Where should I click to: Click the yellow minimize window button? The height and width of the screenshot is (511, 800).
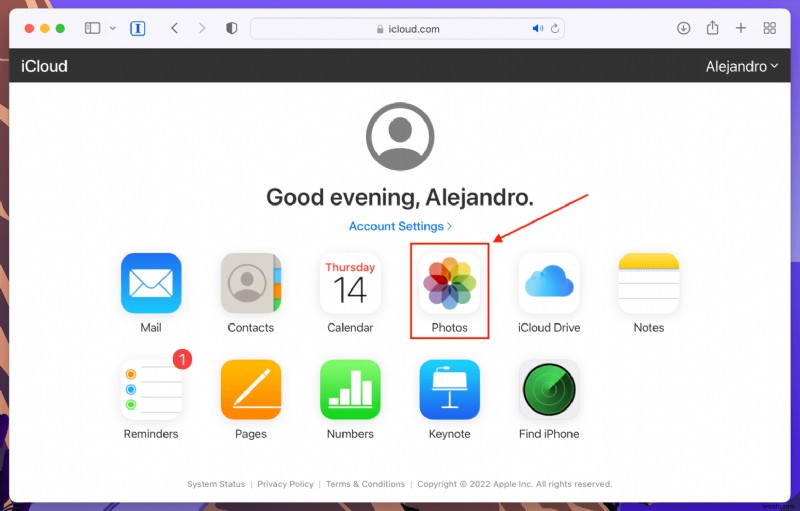click(45, 29)
